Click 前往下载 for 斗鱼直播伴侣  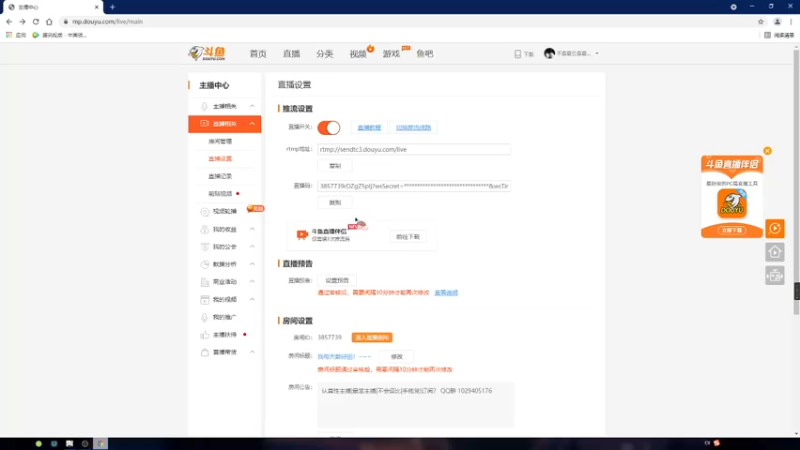(x=408, y=237)
